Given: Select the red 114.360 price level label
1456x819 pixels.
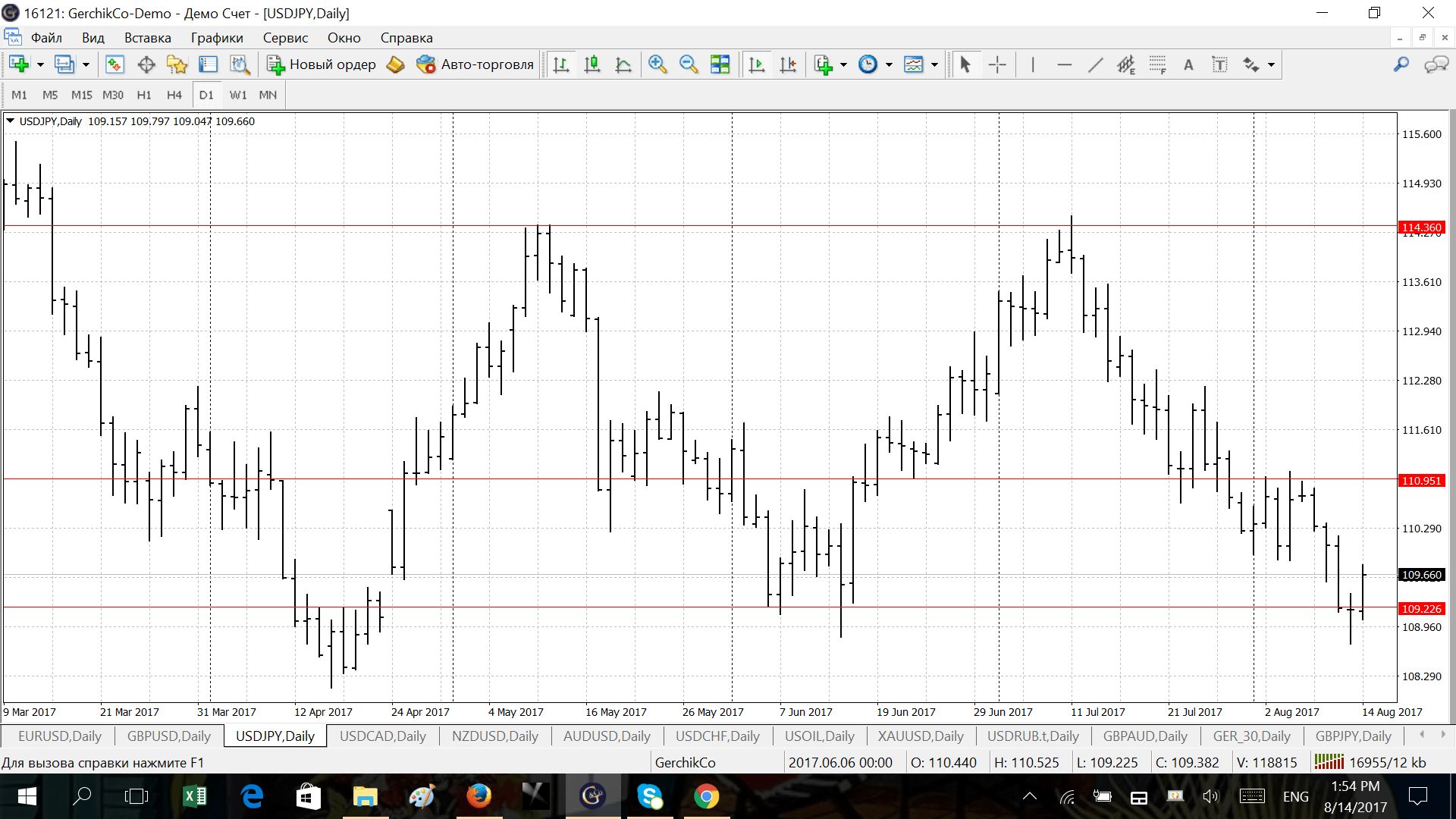Looking at the screenshot, I should click(x=1421, y=227).
